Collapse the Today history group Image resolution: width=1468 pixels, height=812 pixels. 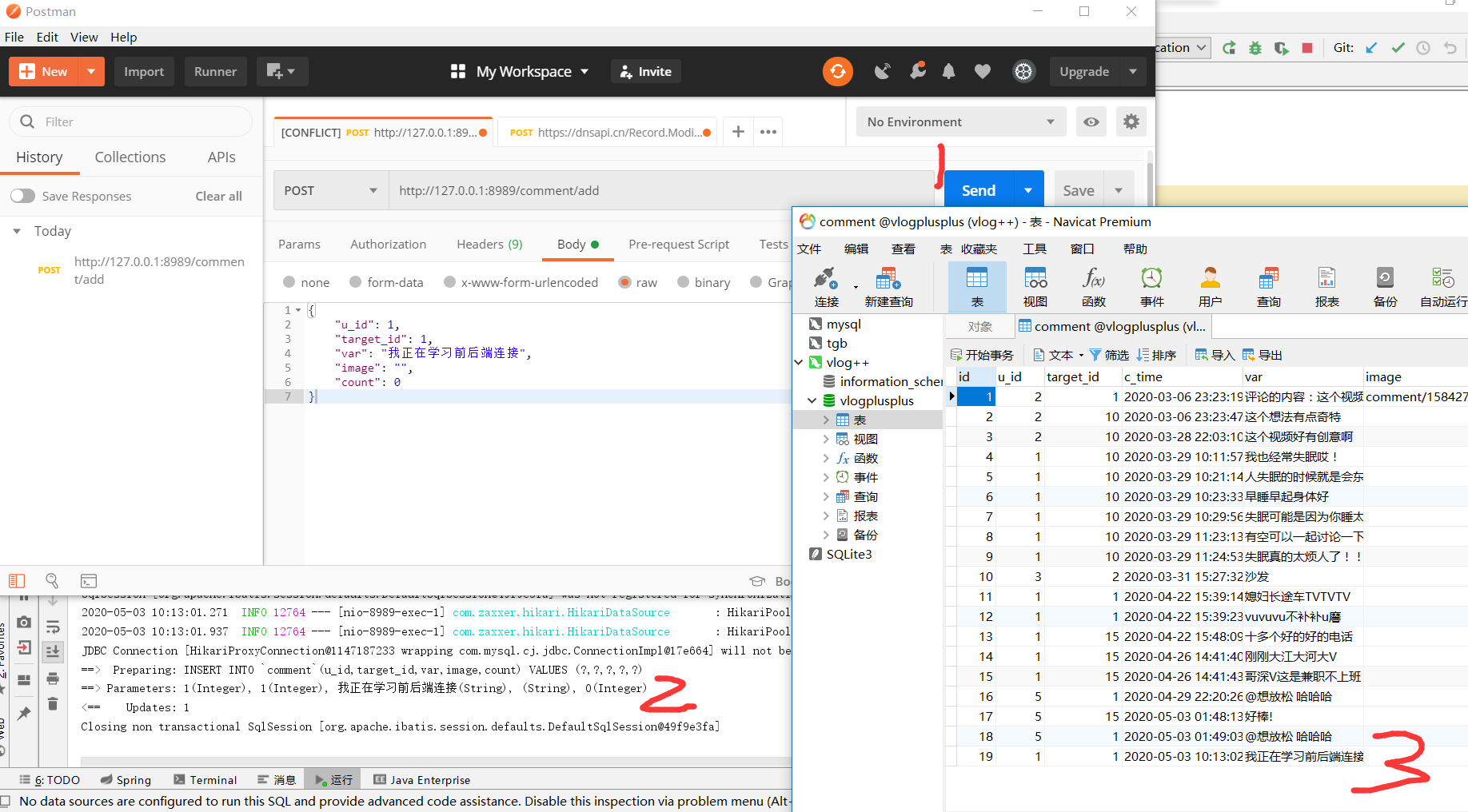[x=17, y=231]
